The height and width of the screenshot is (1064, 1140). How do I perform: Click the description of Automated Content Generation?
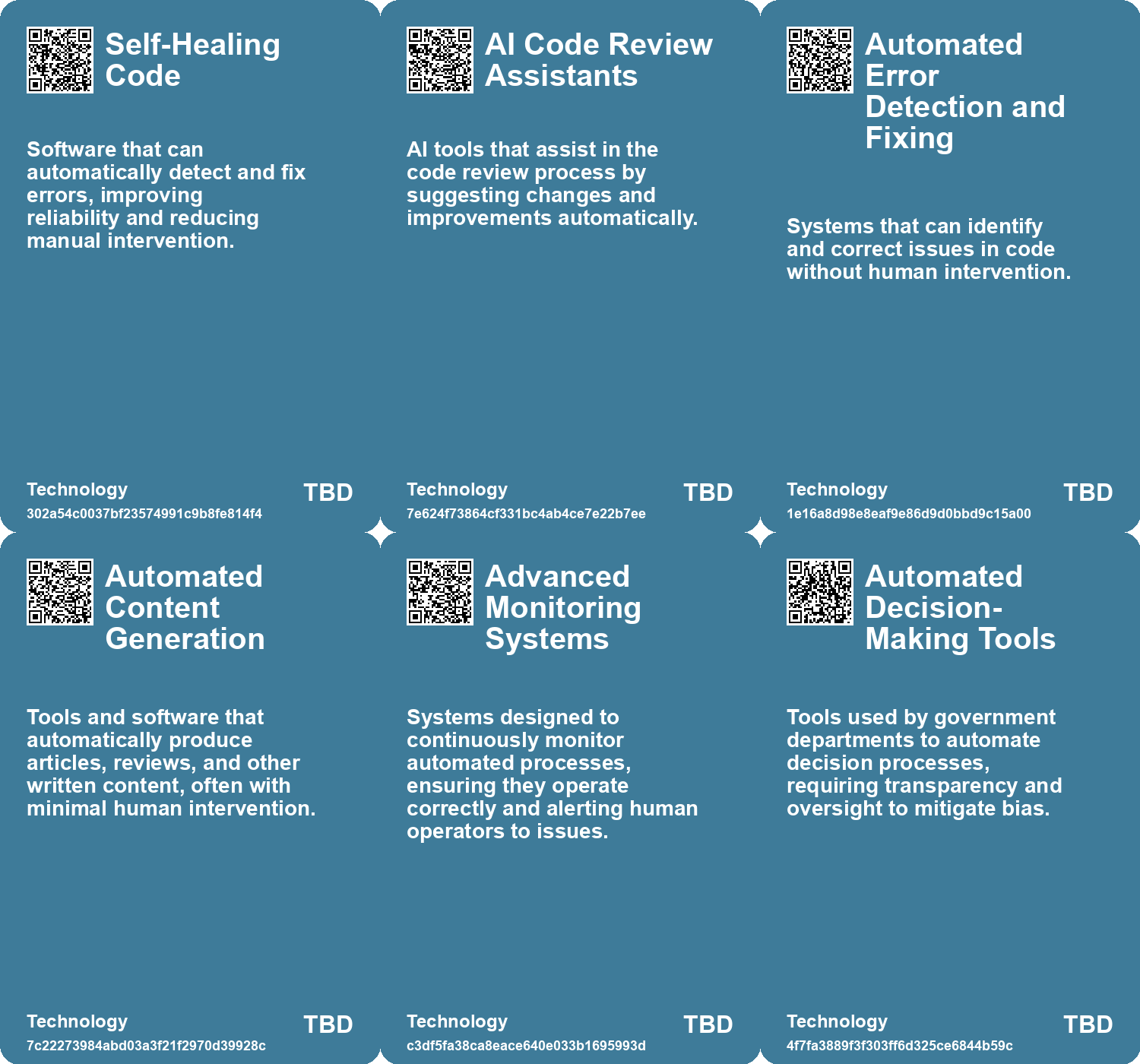171,762
